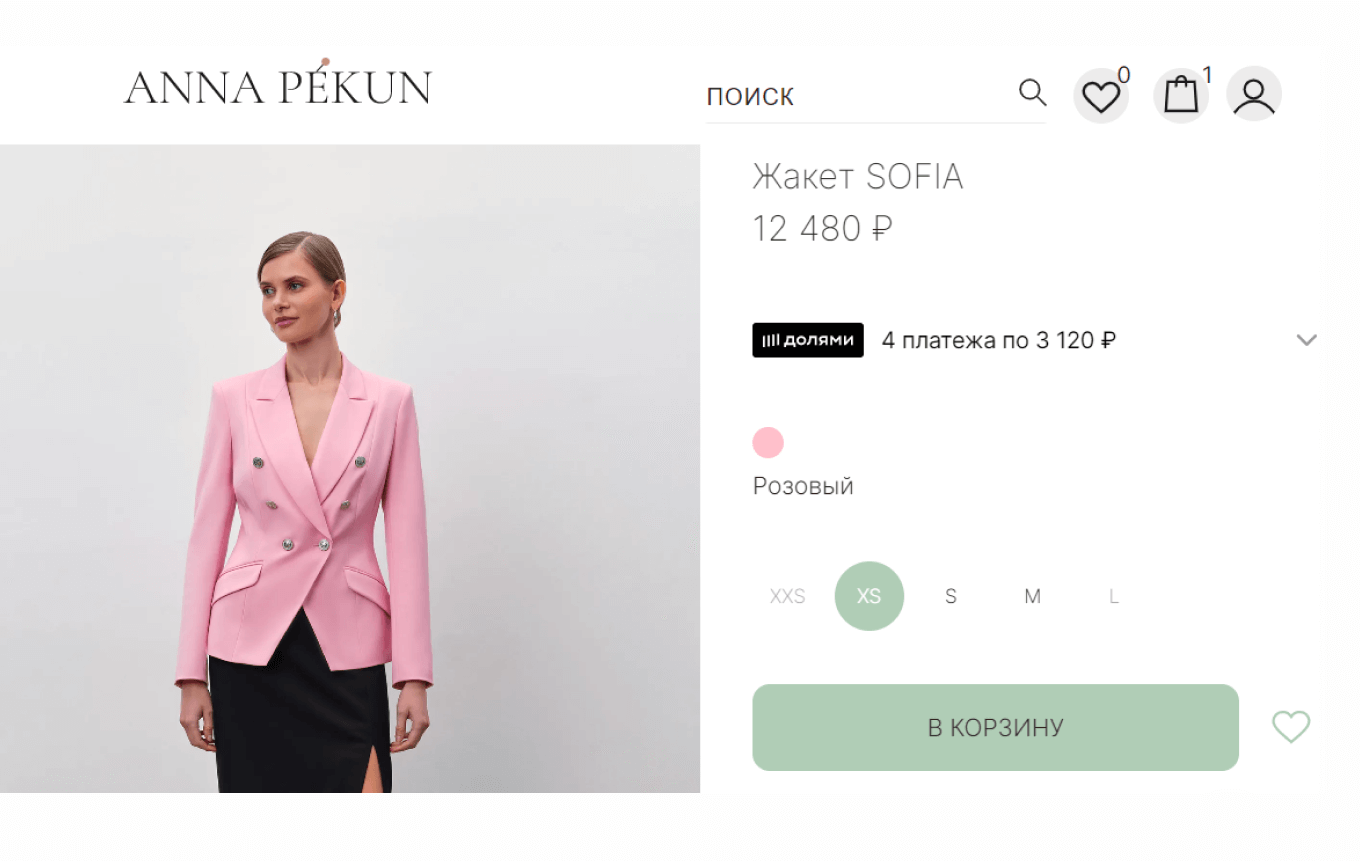
Task: Click the ANNA PEKUN logo
Action: point(277,86)
